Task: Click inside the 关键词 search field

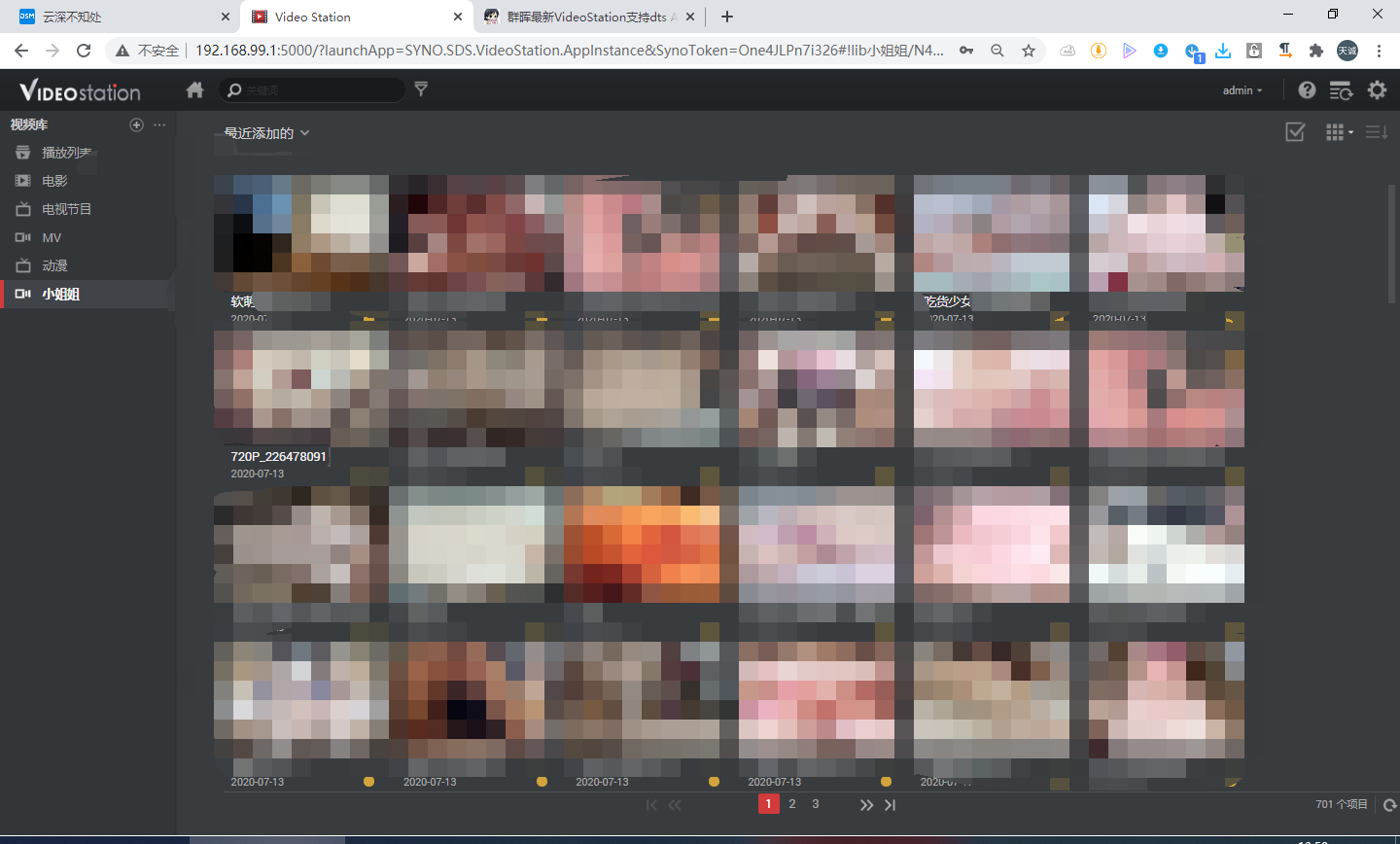Action: (321, 89)
